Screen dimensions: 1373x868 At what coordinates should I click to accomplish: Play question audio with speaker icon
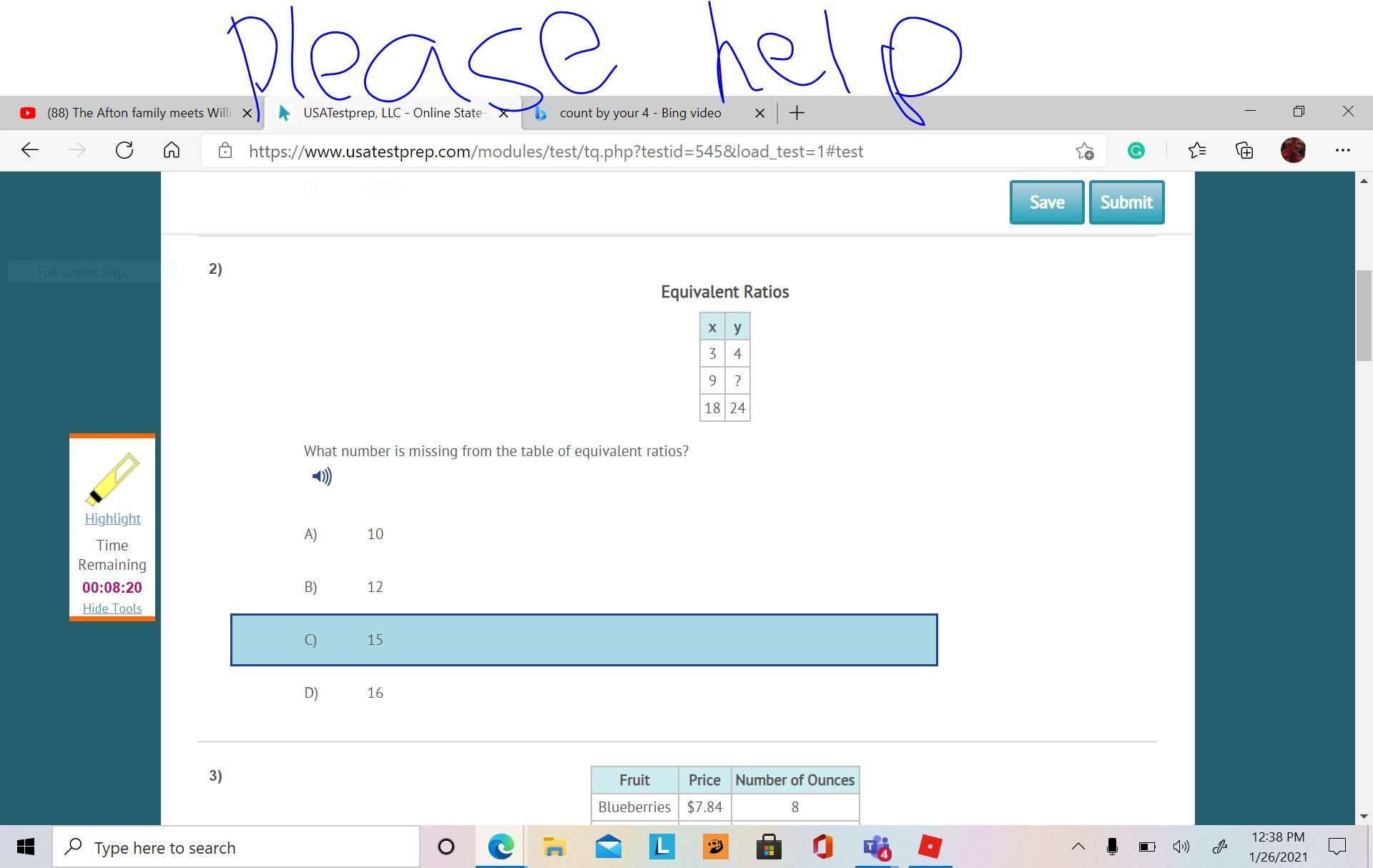tap(322, 477)
